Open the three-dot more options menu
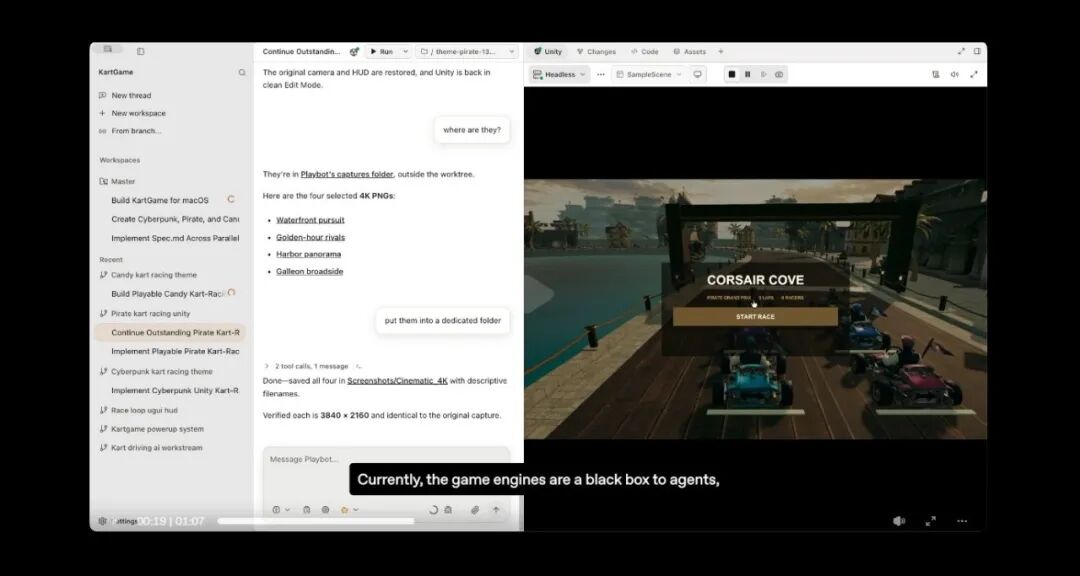 pos(601,74)
